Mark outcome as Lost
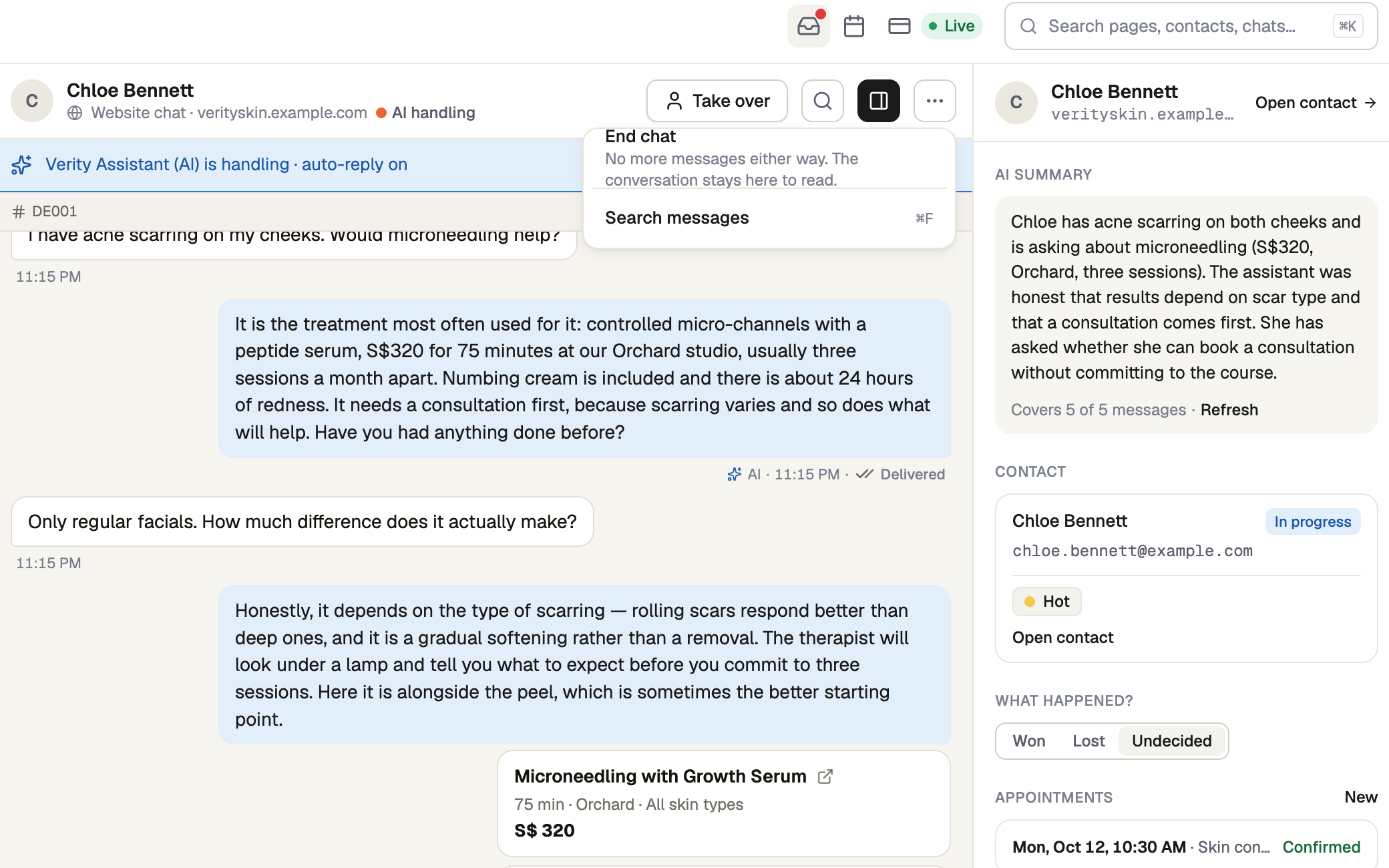 point(1088,741)
